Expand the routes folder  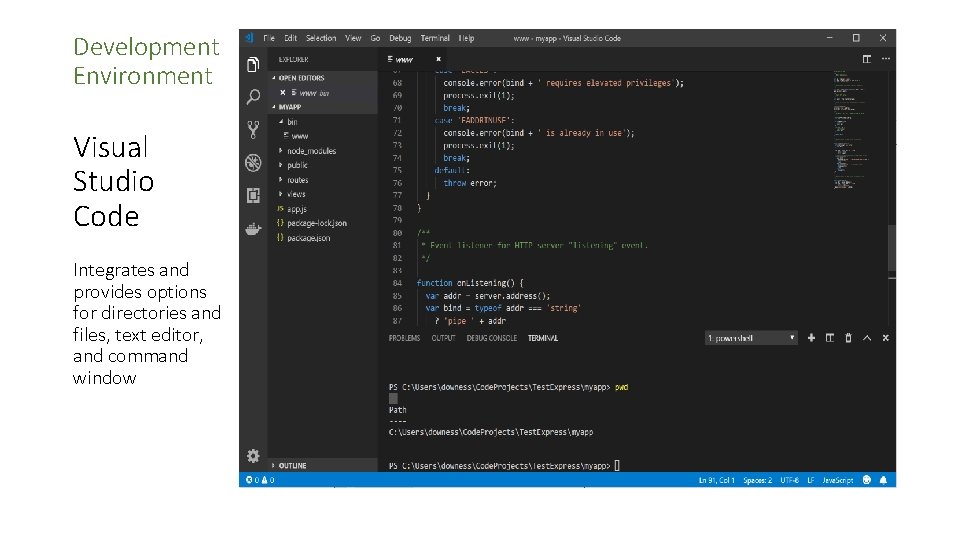pos(323,180)
